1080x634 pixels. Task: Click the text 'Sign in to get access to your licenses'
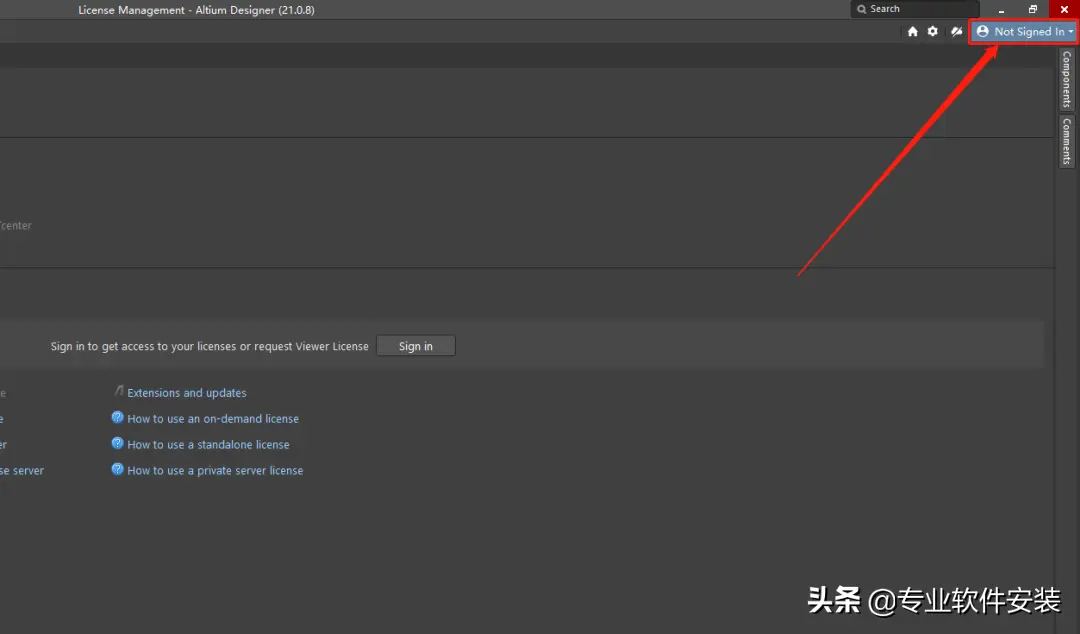point(143,347)
